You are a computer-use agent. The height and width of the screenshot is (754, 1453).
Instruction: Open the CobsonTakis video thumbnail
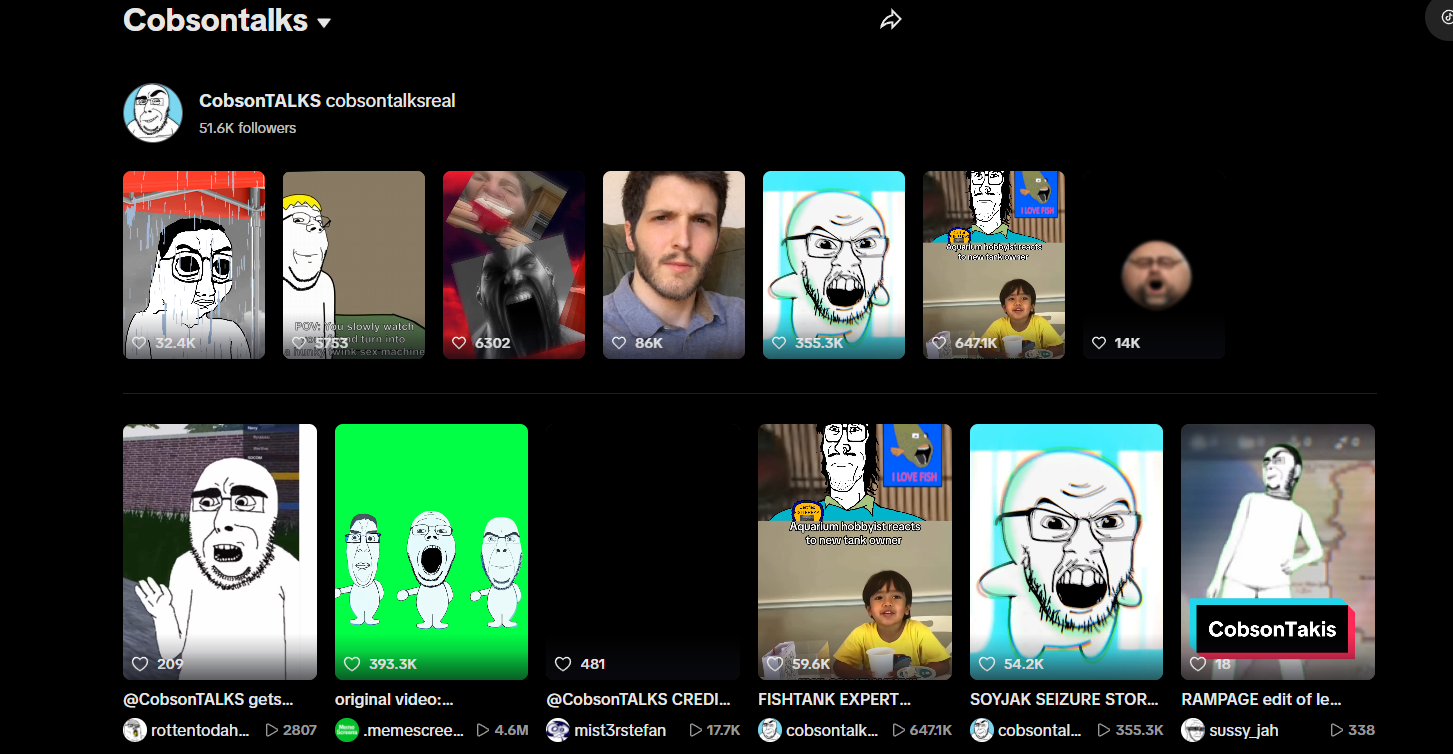(1278, 552)
